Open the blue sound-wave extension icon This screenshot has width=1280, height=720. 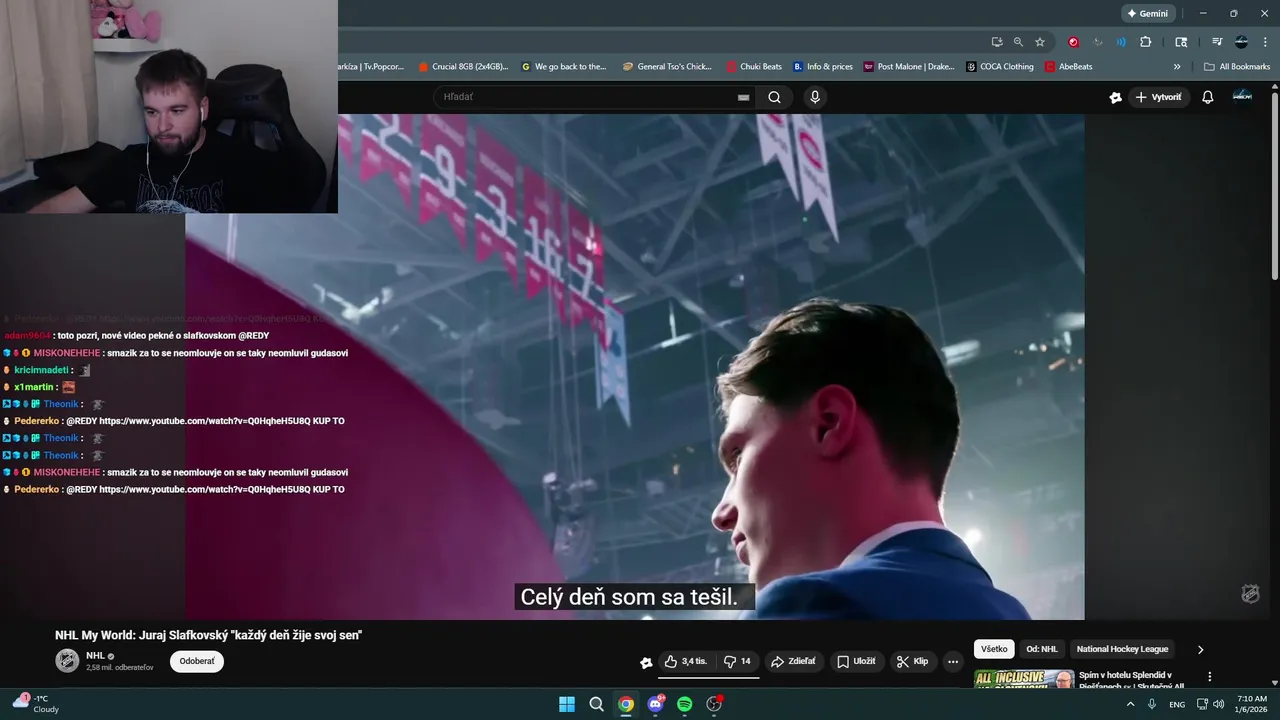coord(1121,42)
